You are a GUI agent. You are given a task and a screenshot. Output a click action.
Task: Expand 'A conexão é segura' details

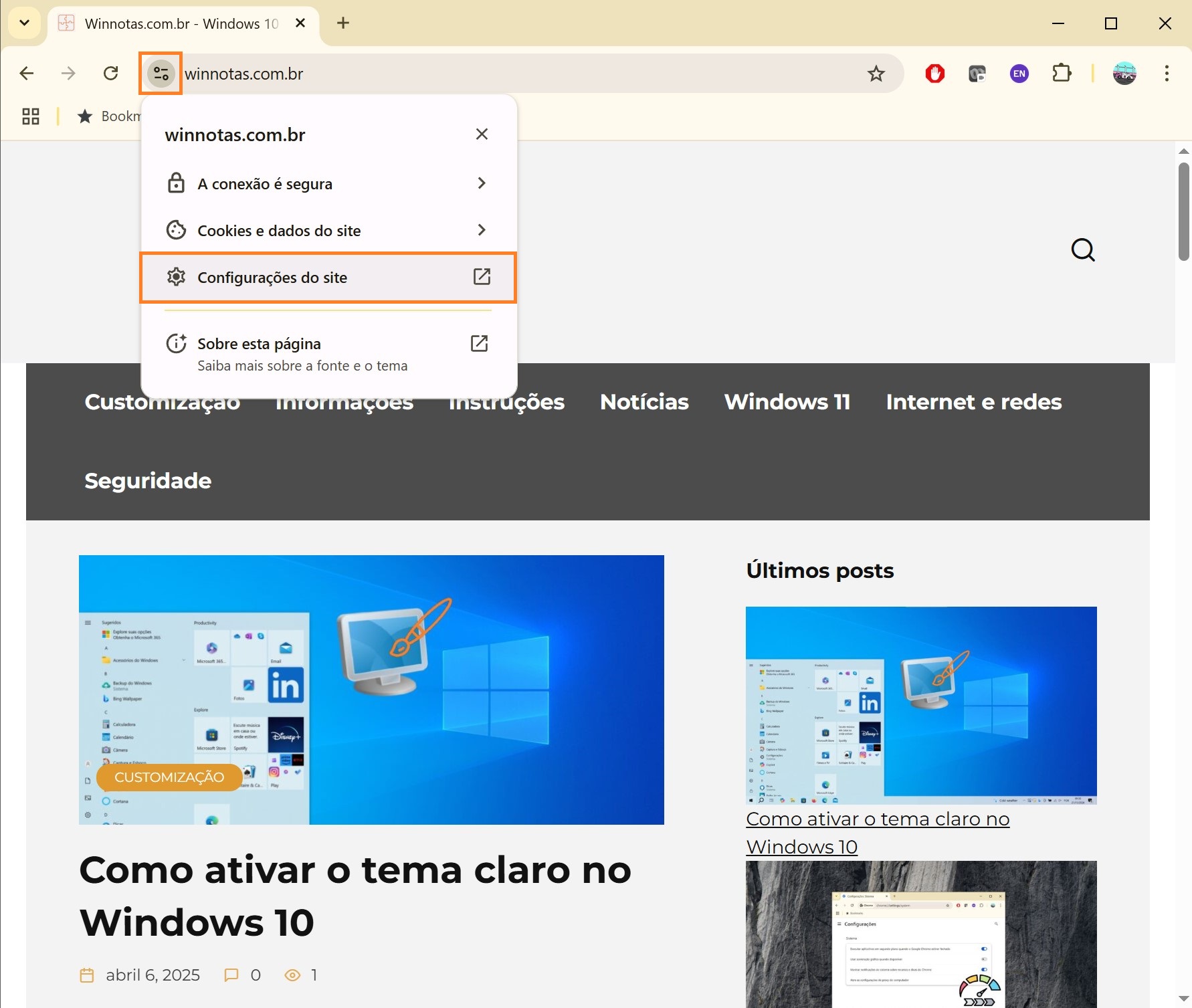tap(328, 183)
